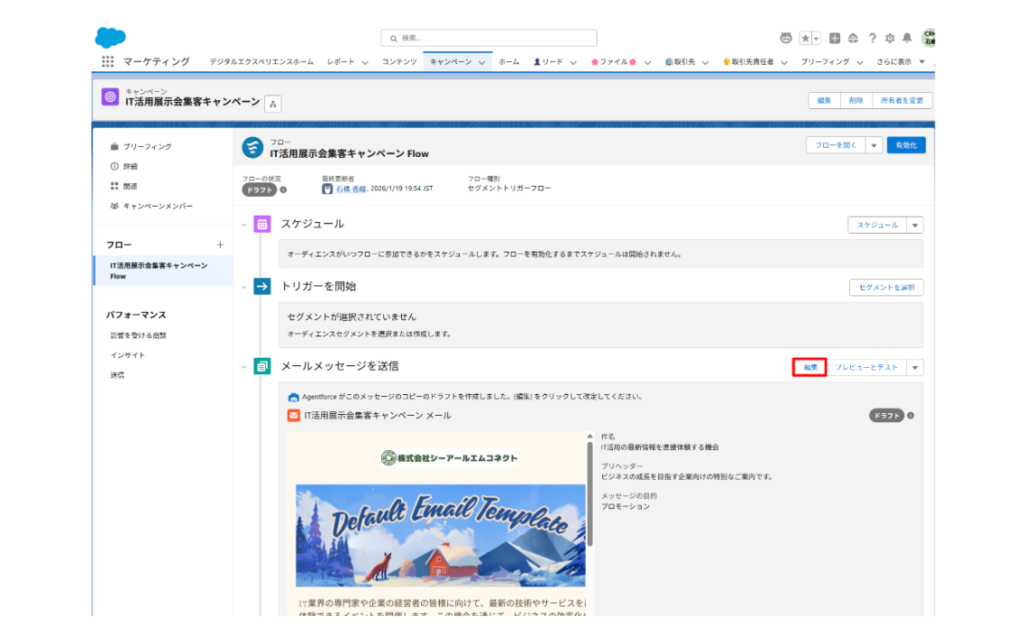Image resolution: width=1024 pixels, height=644 pixels.
Task: Select the キャンペーン tab
Action: 451,61
